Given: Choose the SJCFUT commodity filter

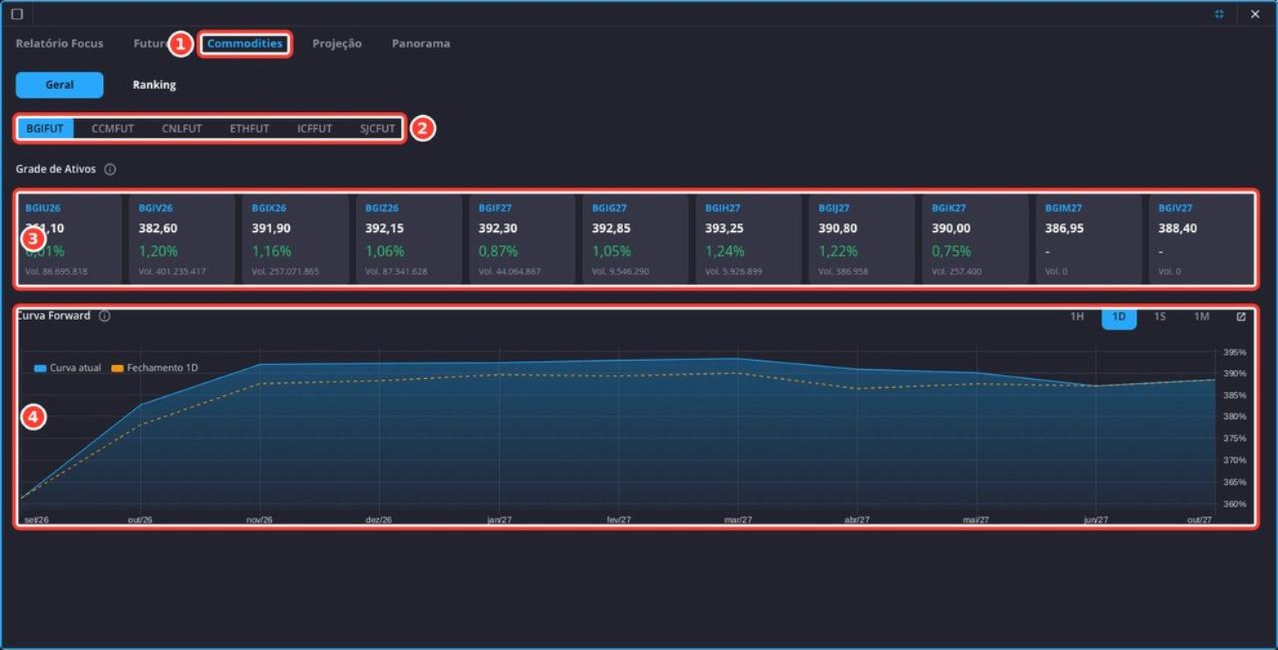Looking at the screenshot, I should point(378,129).
